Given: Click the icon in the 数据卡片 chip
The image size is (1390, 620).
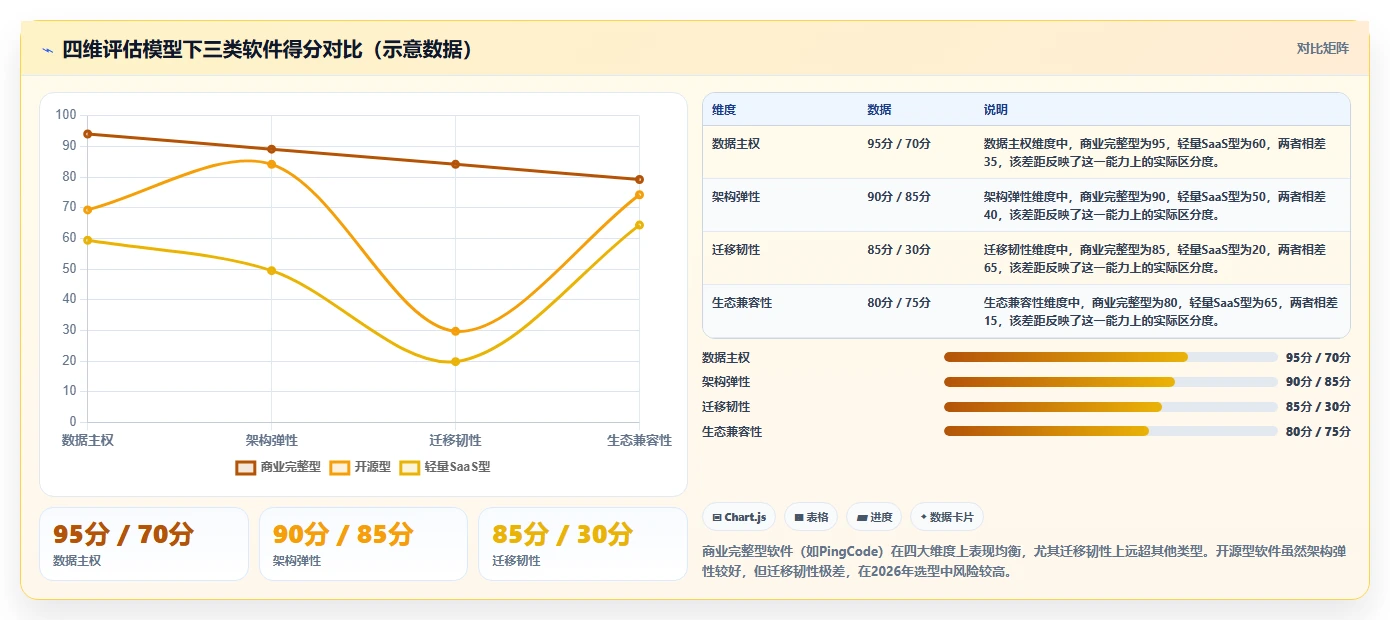Looking at the screenshot, I should click(923, 517).
